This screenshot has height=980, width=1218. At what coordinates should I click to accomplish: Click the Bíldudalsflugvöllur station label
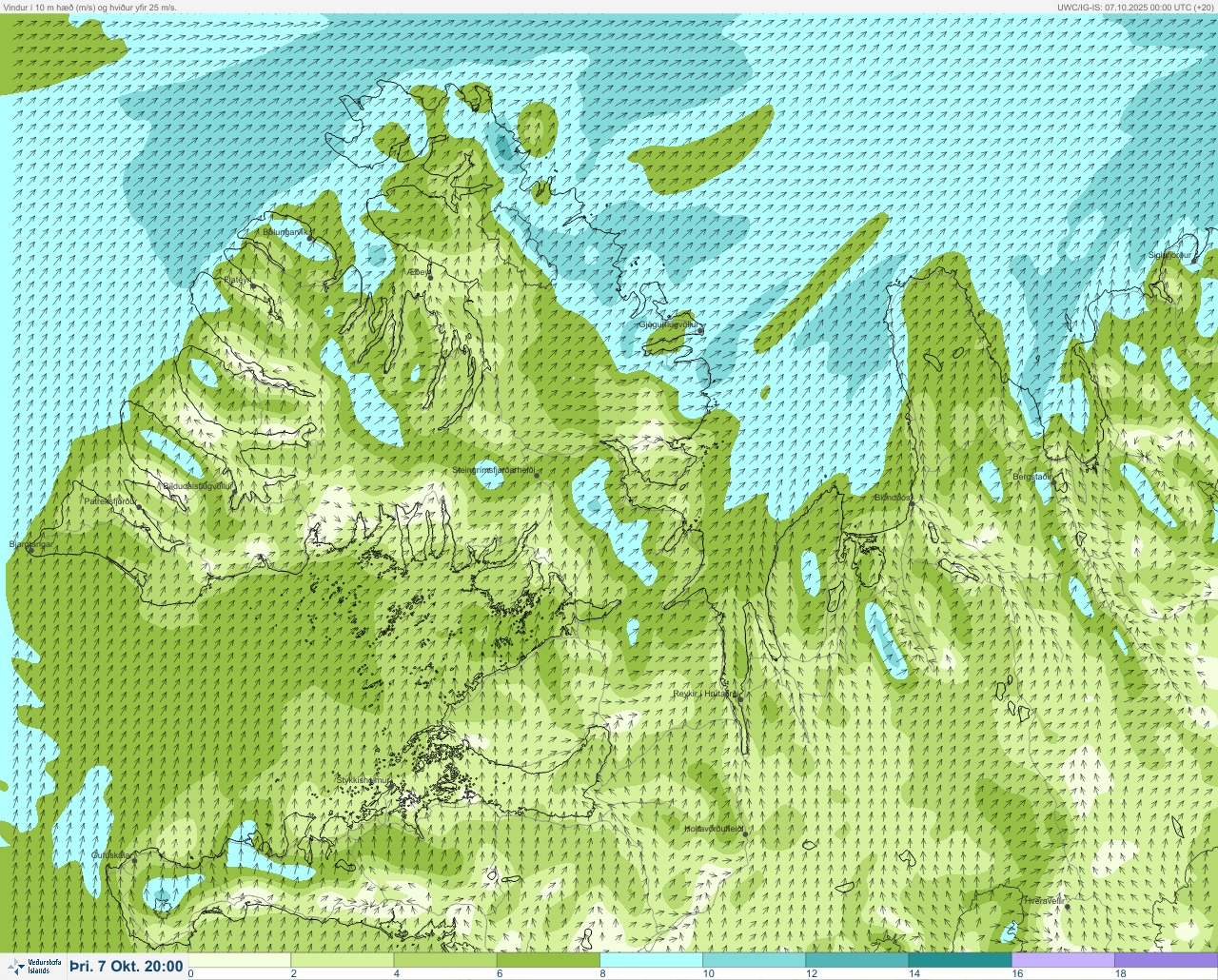point(198,485)
